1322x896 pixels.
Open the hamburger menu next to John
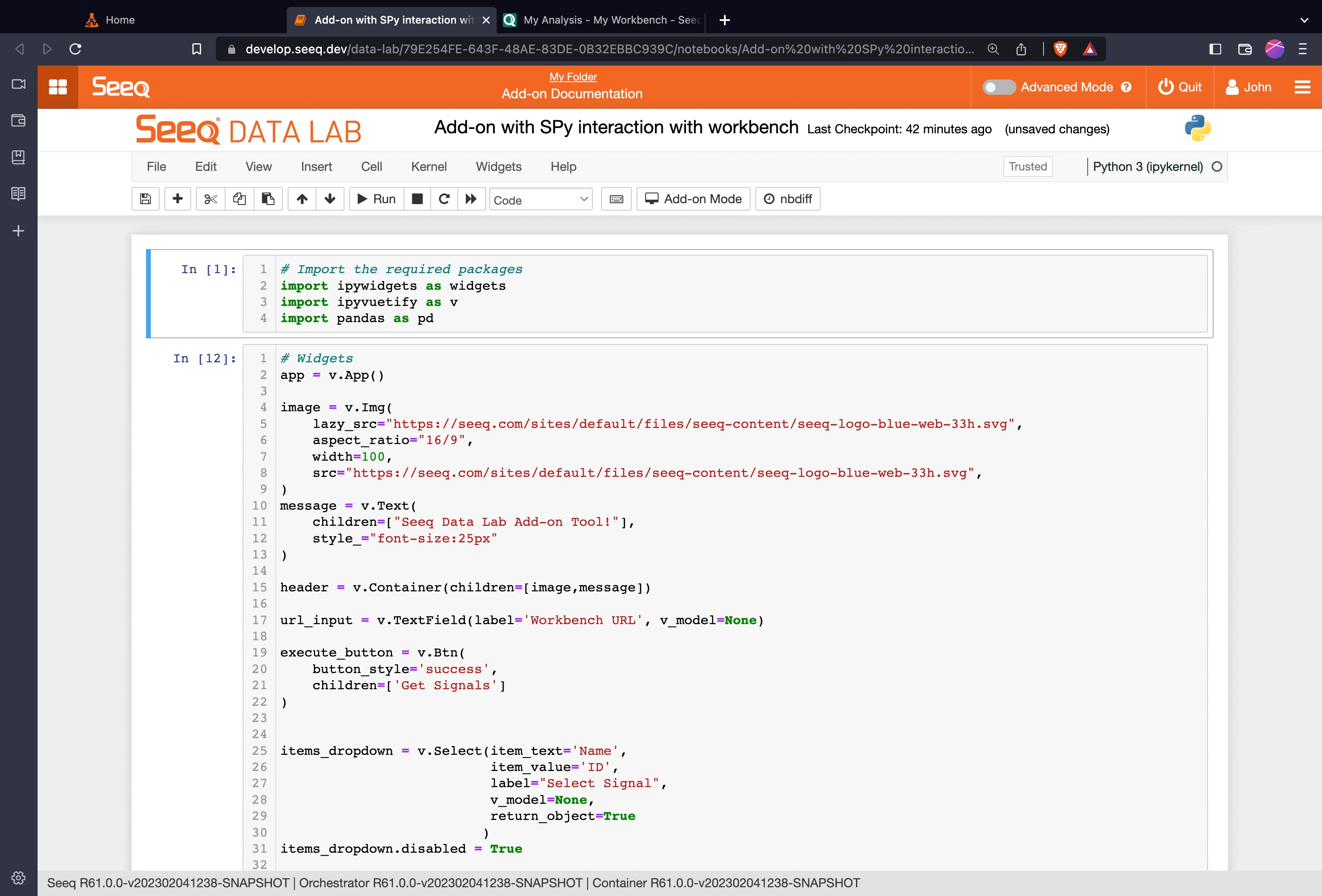(1302, 87)
